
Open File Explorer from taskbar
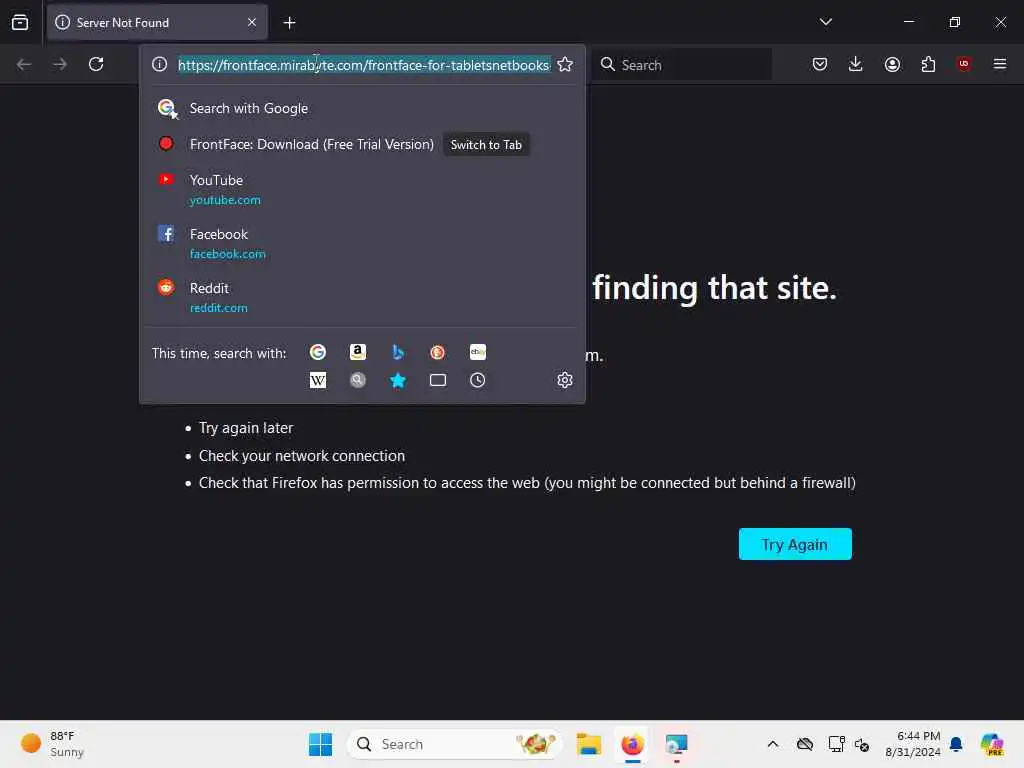588,744
